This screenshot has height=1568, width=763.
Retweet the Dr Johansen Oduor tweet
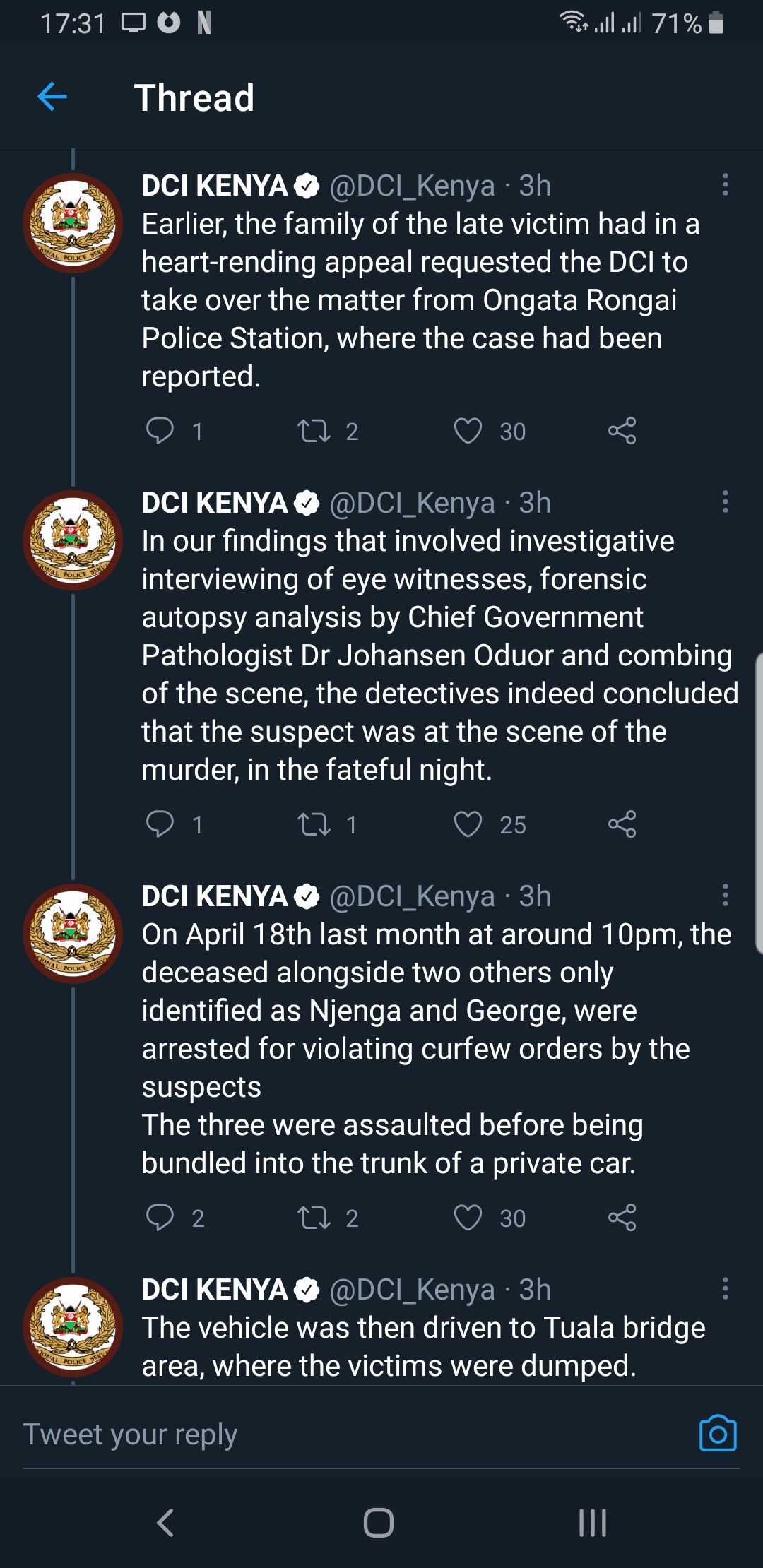pyautogui.click(x=314, y=824)
